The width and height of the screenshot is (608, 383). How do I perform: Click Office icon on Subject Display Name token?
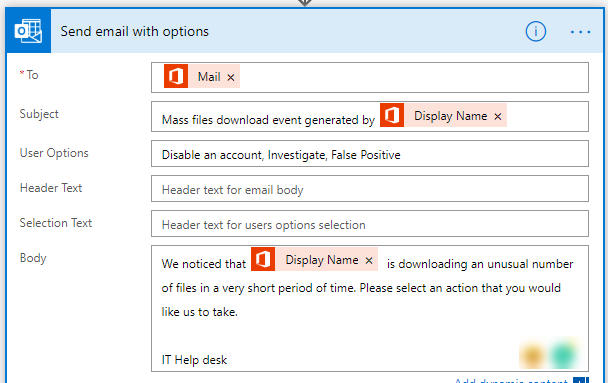coord(392,115)
